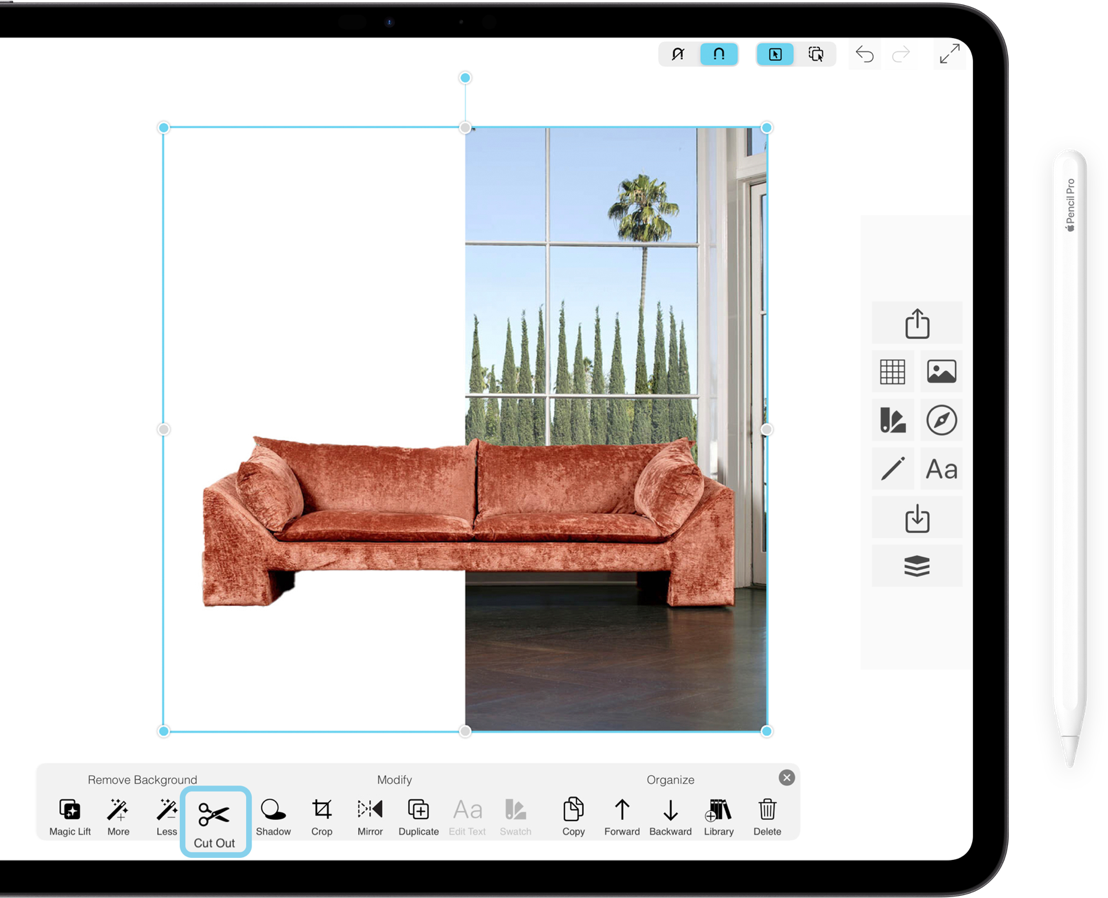Open the Photos icon in the sidebar
The width and height of the screenshot is (1108, 898).
[x=940, y=371]
